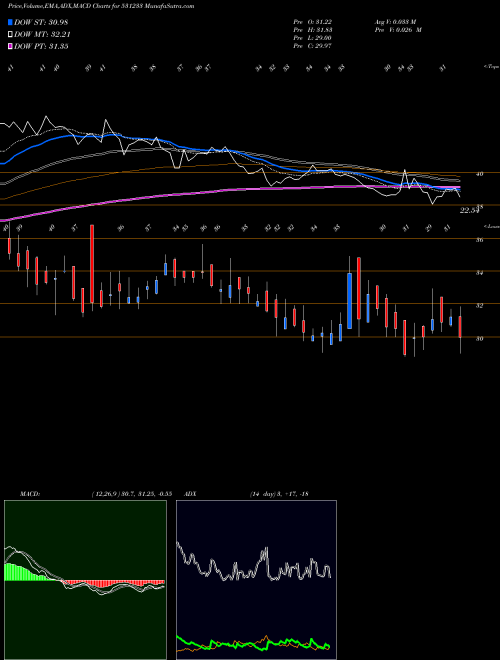Viewport: 500px width, 660px height.
Task: Select the 'DOW ST: 30.98' legend text
Action: [41, 22]
